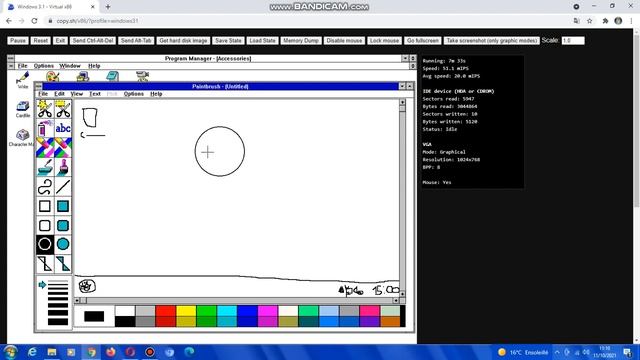Select the Brush tool
This screenshot has width=640, height=360.
point(63,167)
